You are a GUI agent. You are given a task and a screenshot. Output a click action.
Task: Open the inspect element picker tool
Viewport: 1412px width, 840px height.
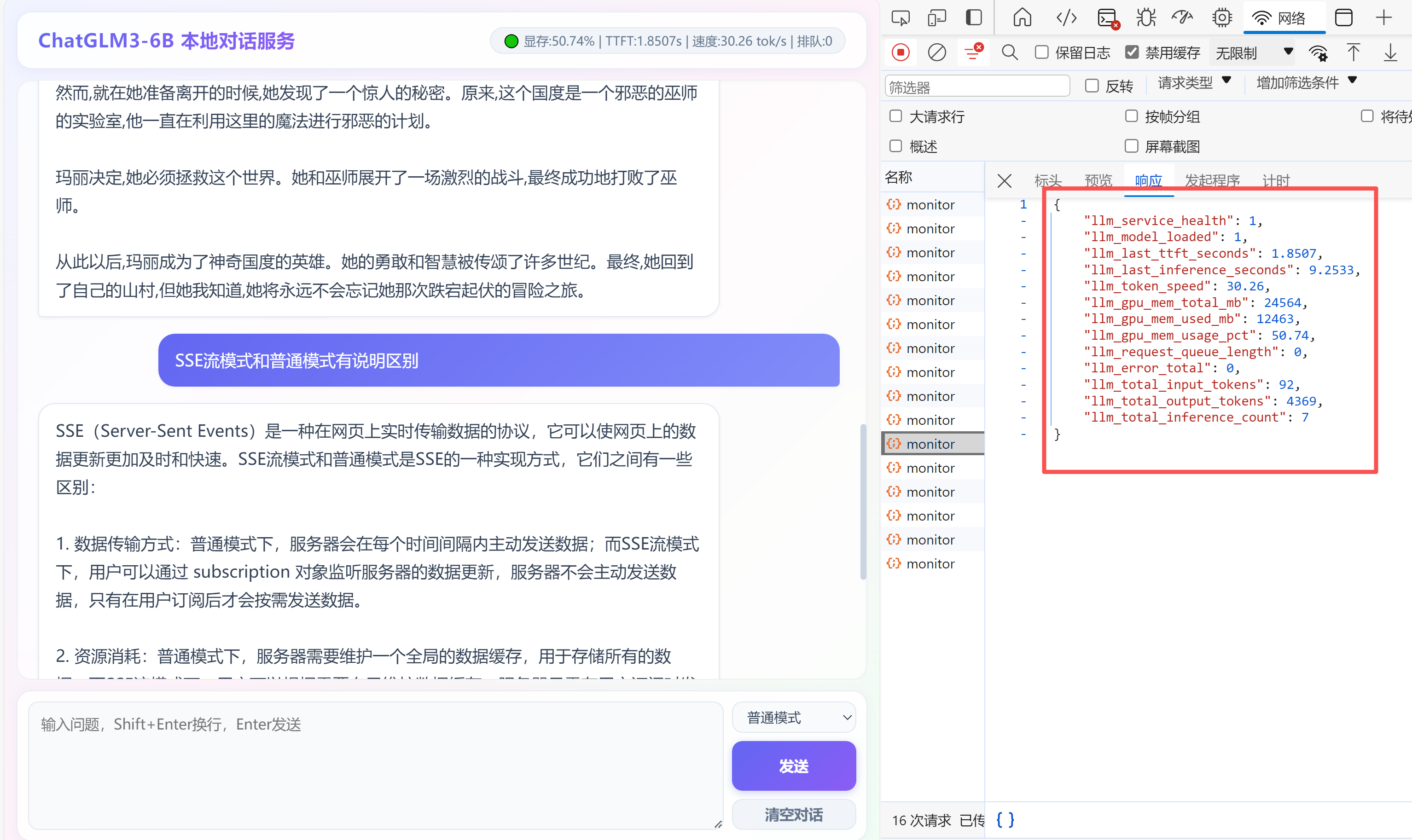pos(900,18)
